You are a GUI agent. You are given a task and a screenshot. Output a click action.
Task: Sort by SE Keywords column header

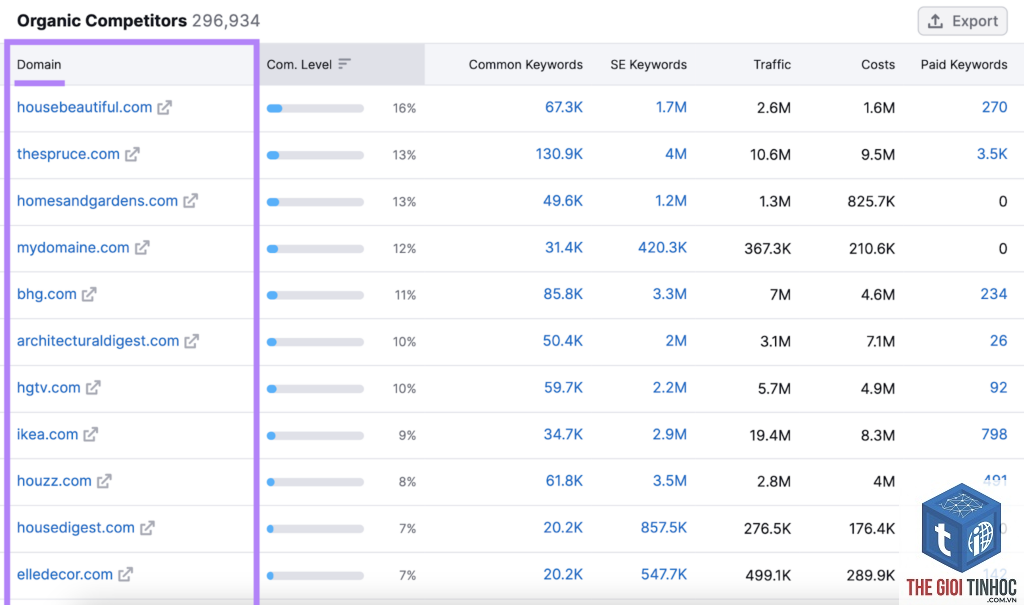pos(648,65)
